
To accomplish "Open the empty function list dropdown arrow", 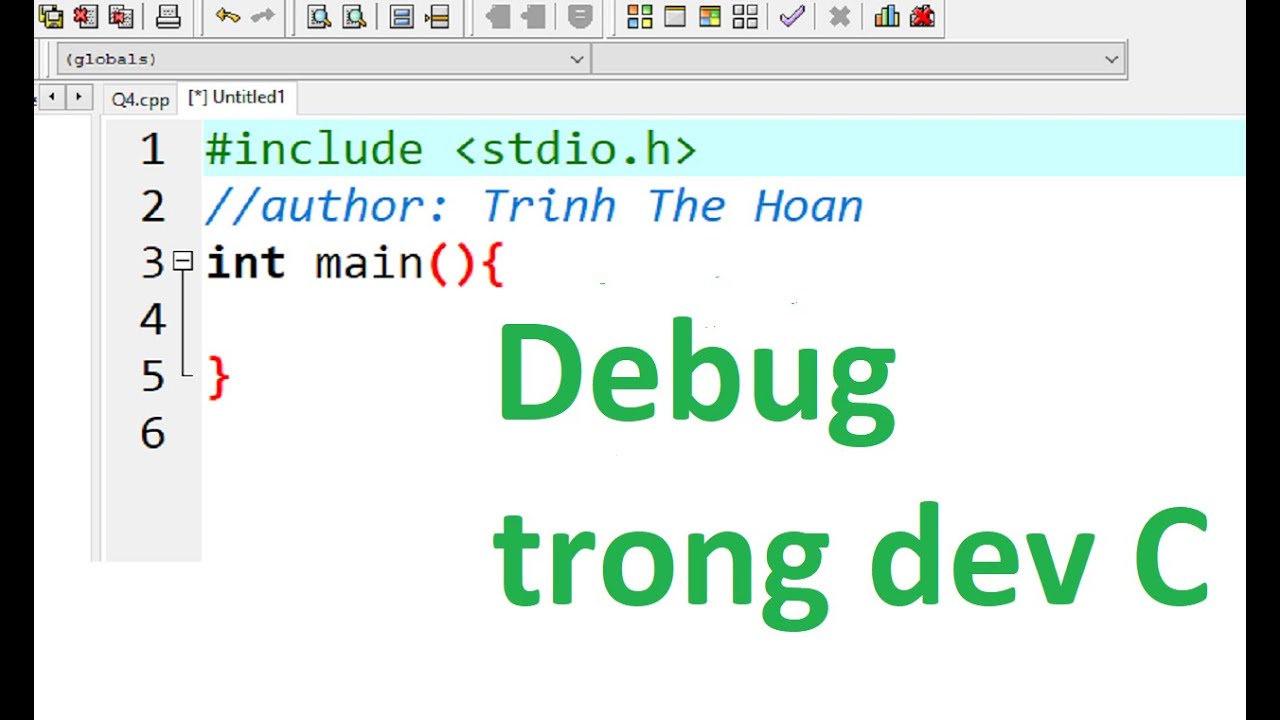I will click(1112, 59).
